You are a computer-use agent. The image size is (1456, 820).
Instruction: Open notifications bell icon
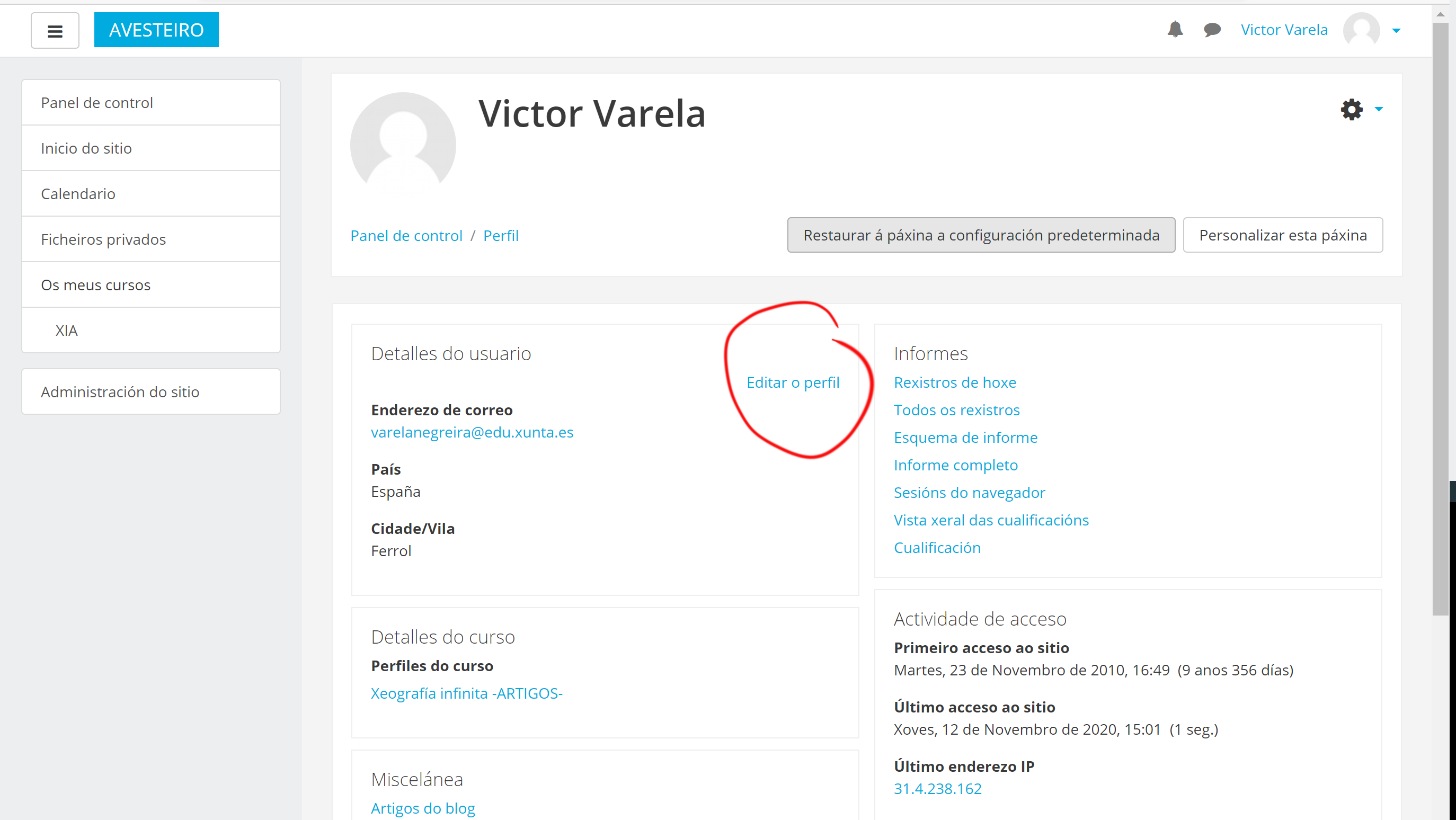click(x=1175, y=29)
